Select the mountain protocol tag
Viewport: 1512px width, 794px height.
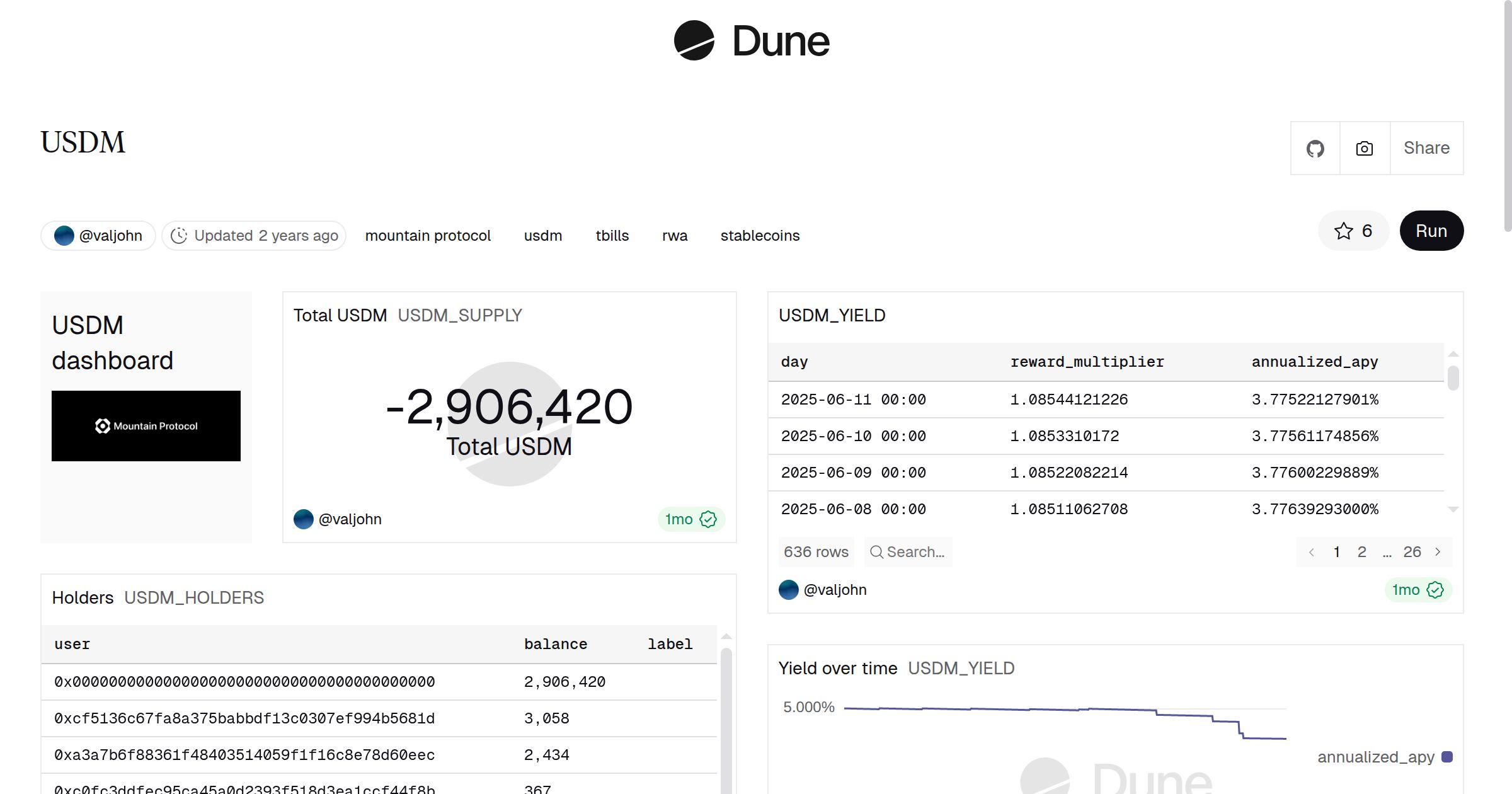pos(428,236)
